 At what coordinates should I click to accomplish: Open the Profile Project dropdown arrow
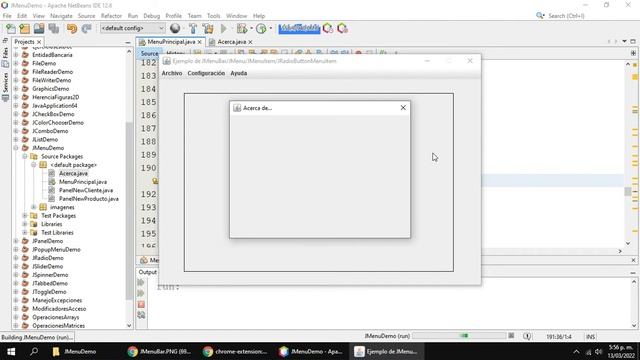[x=271, y=29]
